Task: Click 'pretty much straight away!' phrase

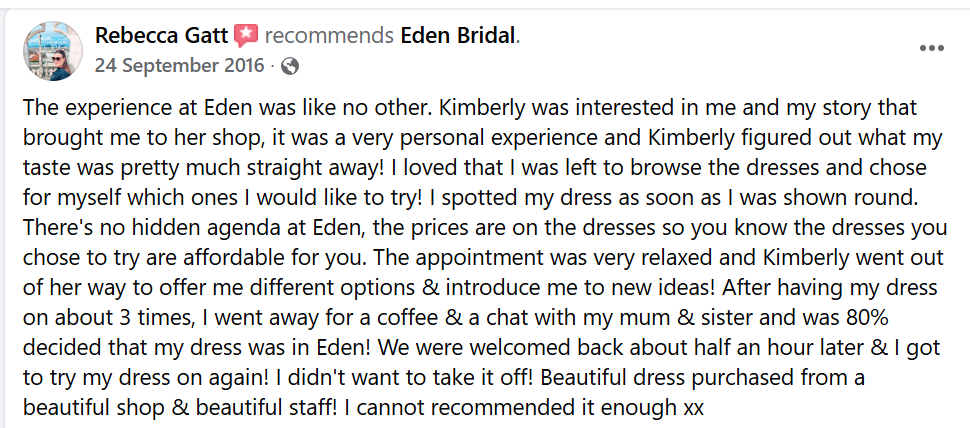Action: [226, 168]
